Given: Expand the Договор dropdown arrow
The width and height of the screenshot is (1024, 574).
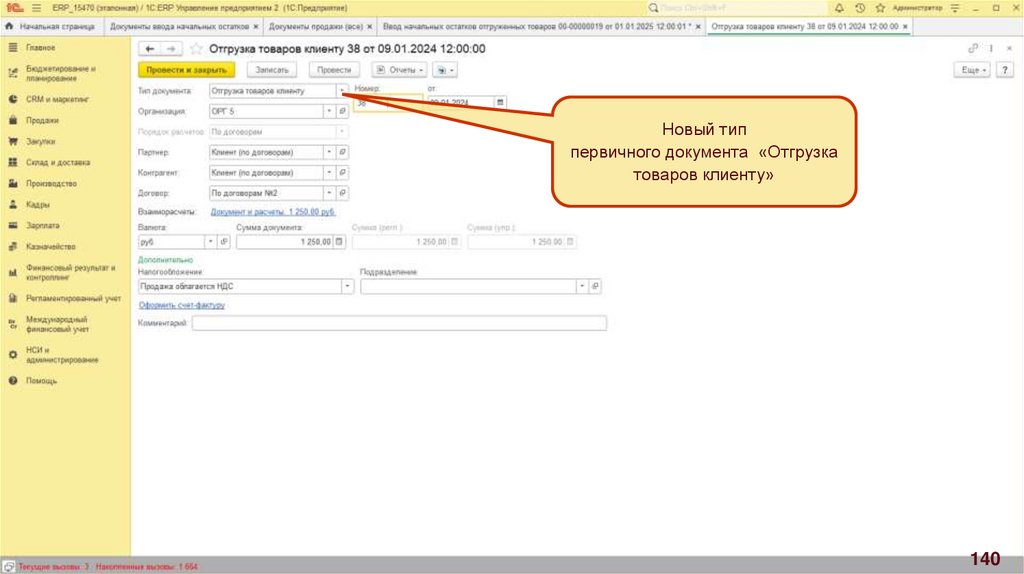Looking at the screenshot, I should 329,193.
